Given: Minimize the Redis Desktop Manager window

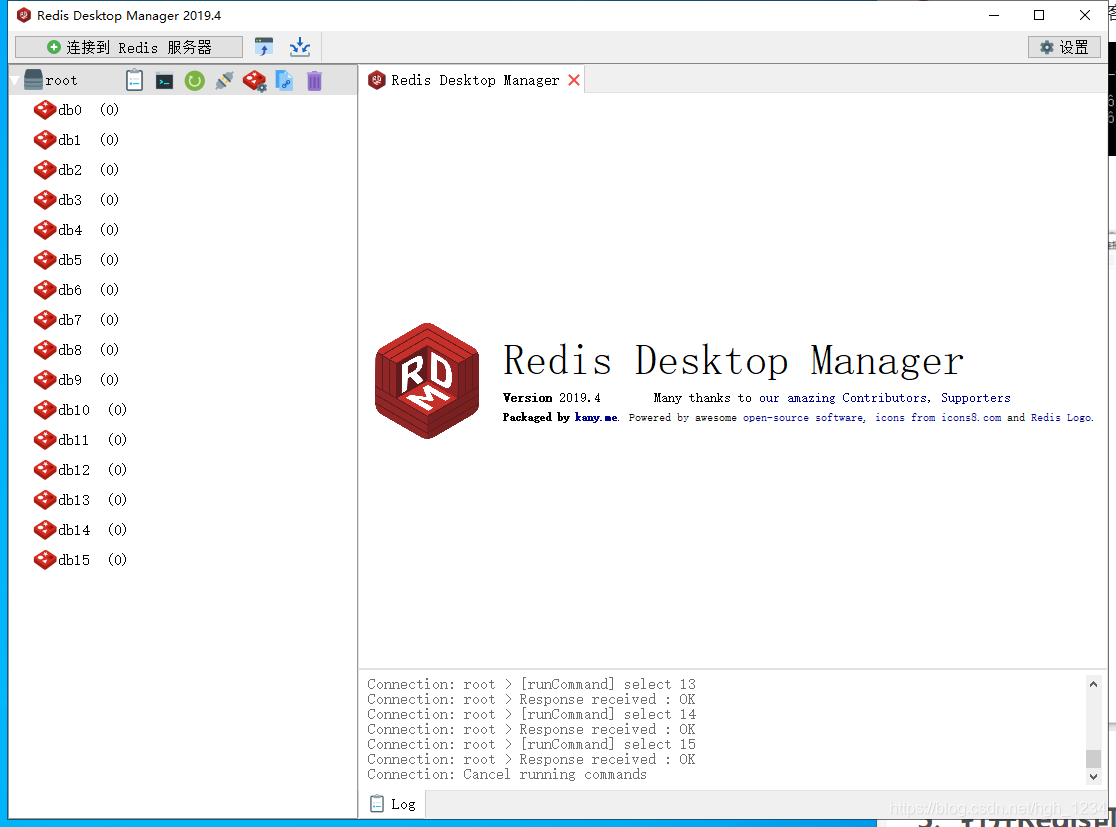Looking at the screenshot, I should [x=994, y=15].
